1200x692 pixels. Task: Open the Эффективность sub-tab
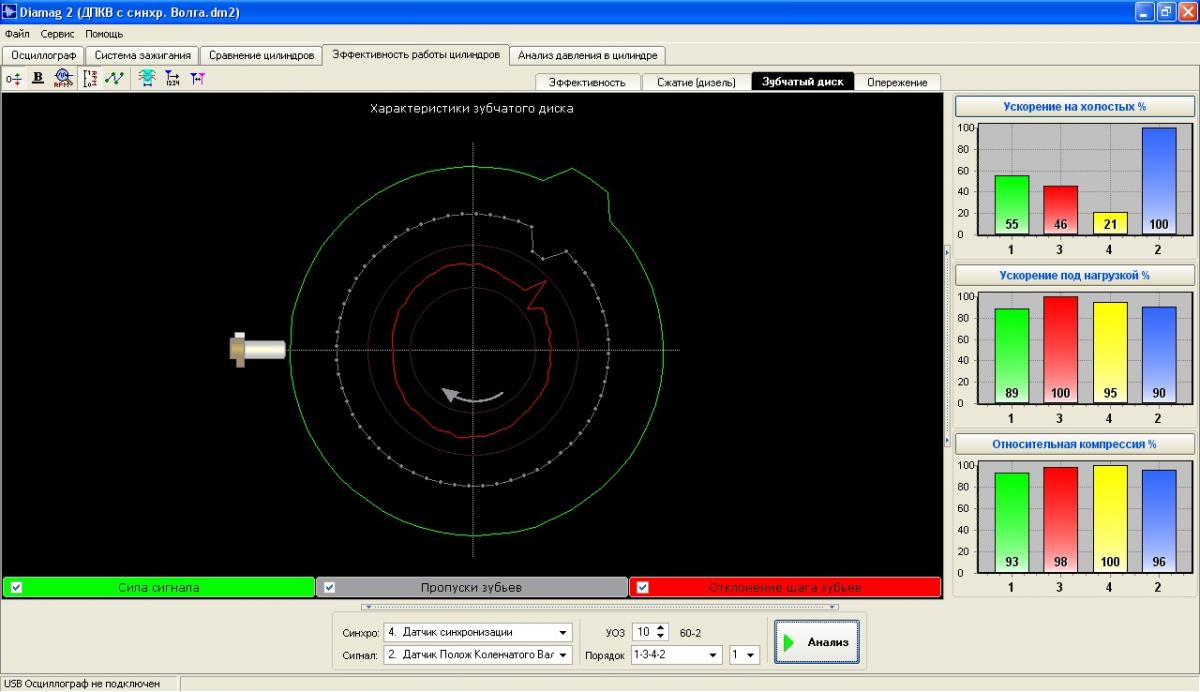pyautogui.click(x=587, y=82)
